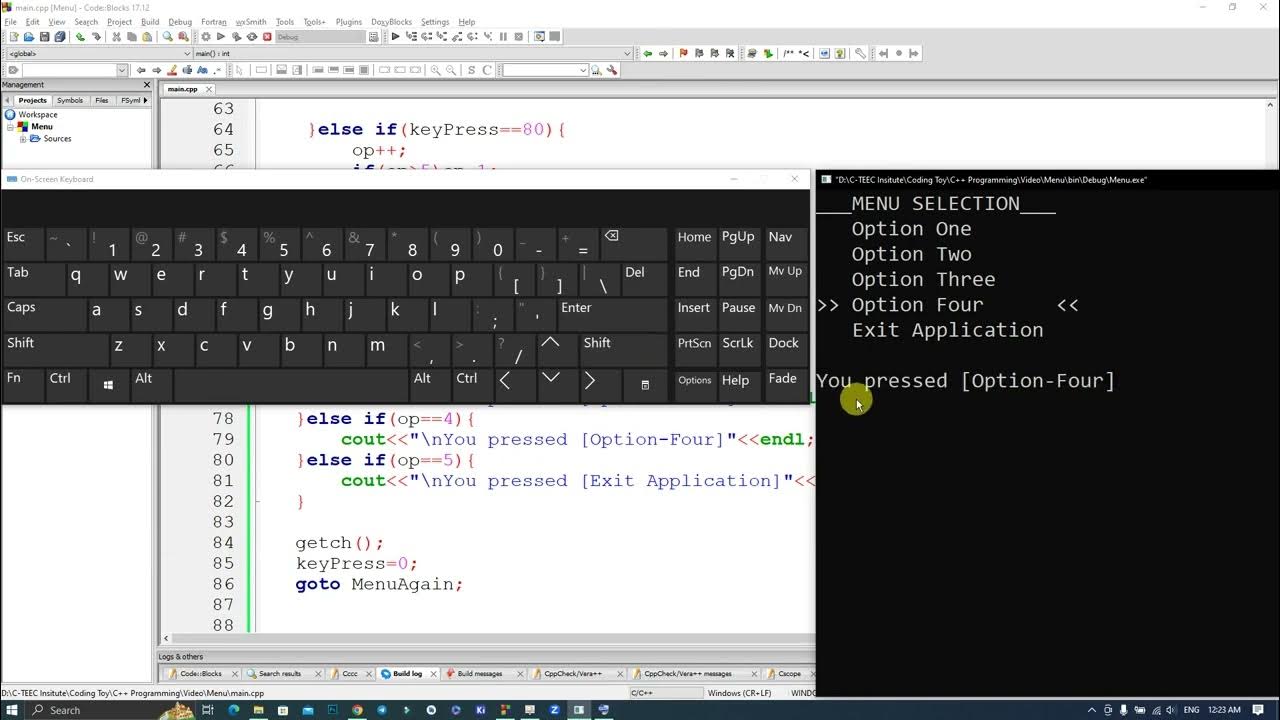Click the Build gear icon

click(x=206, y=36)
